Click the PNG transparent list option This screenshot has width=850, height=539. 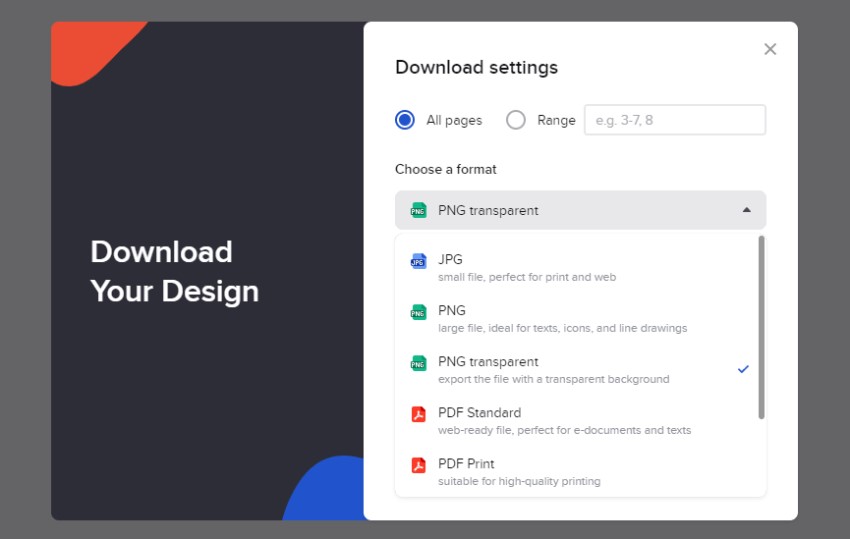576,370
